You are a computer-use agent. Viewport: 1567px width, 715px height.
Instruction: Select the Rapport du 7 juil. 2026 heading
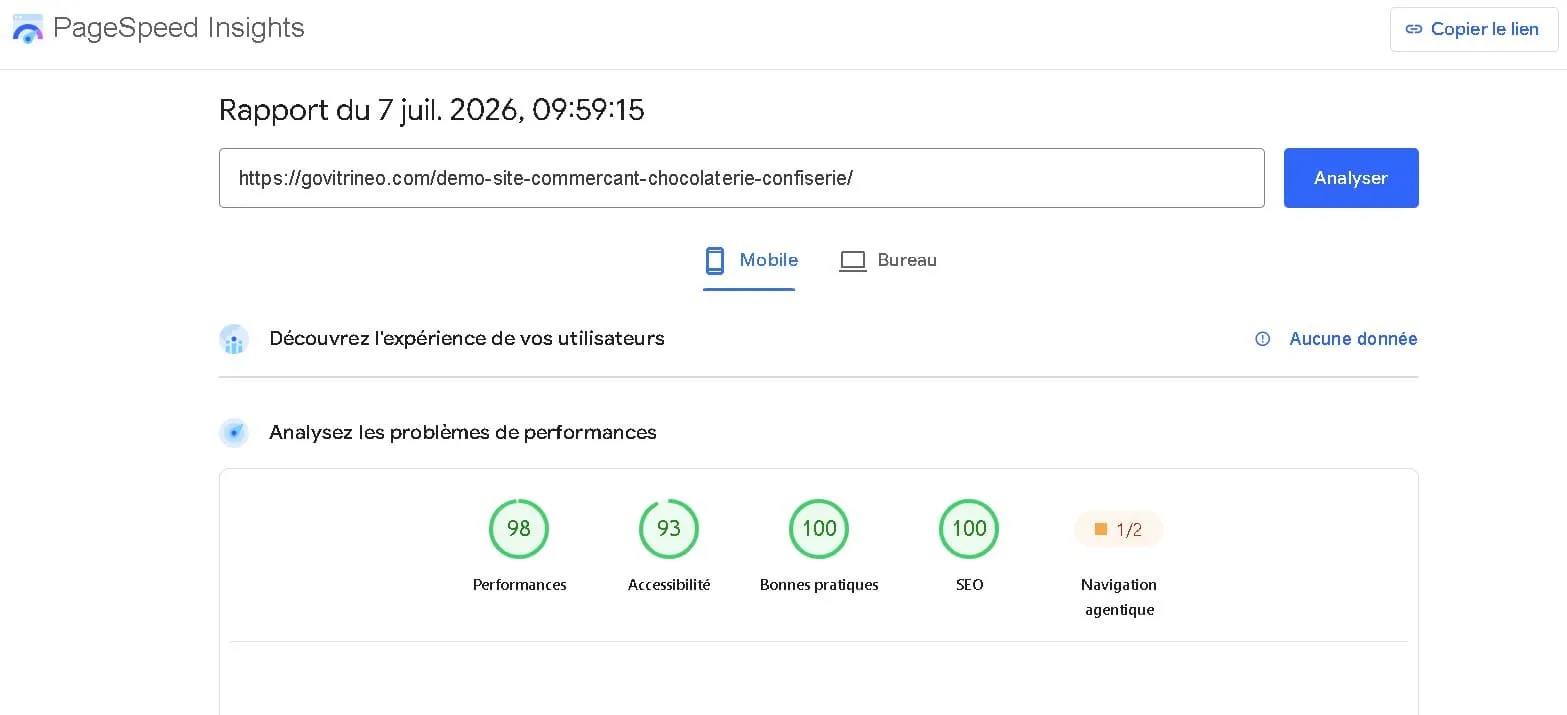(432, 109)
